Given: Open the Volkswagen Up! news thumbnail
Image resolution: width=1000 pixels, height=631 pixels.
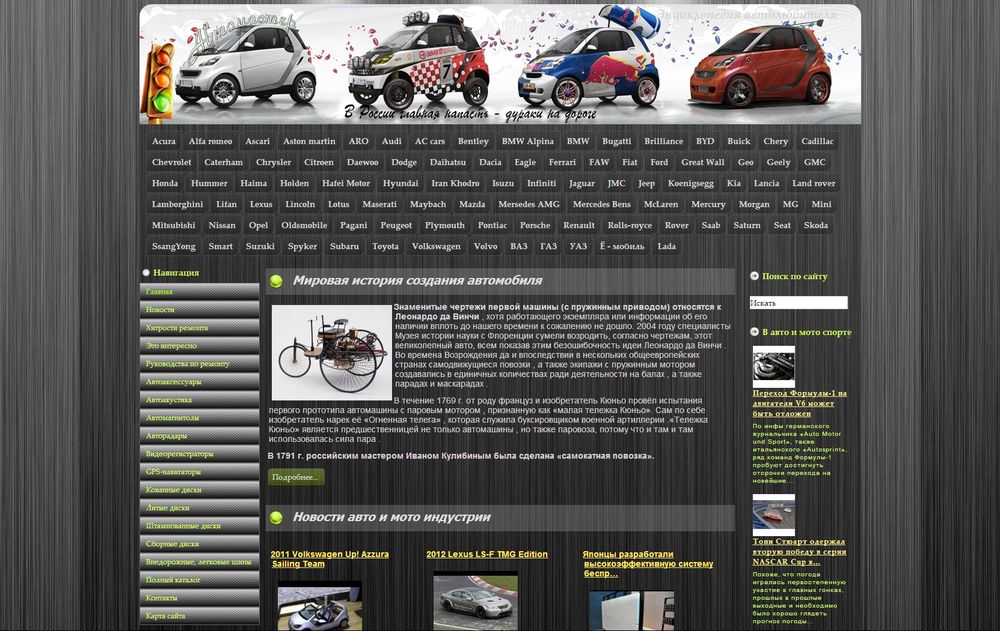Looking at the screenshot, I should tap(320, 606).
